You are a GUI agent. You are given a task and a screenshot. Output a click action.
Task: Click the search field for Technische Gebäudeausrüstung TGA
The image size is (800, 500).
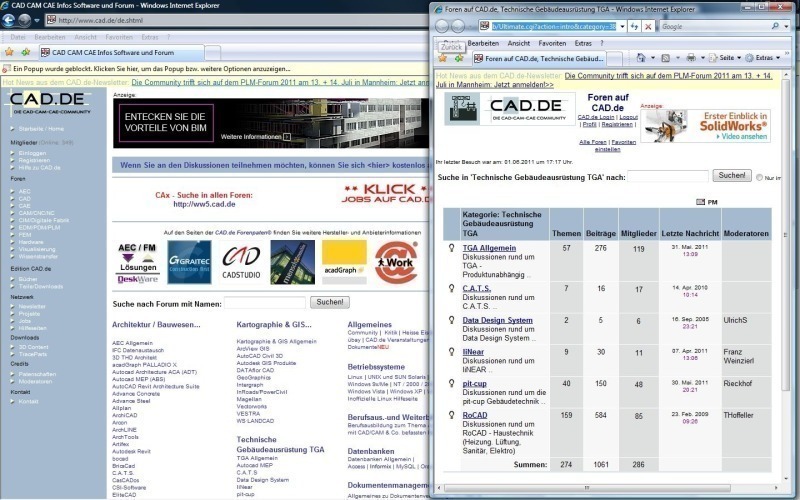click(x=667, y=176)
